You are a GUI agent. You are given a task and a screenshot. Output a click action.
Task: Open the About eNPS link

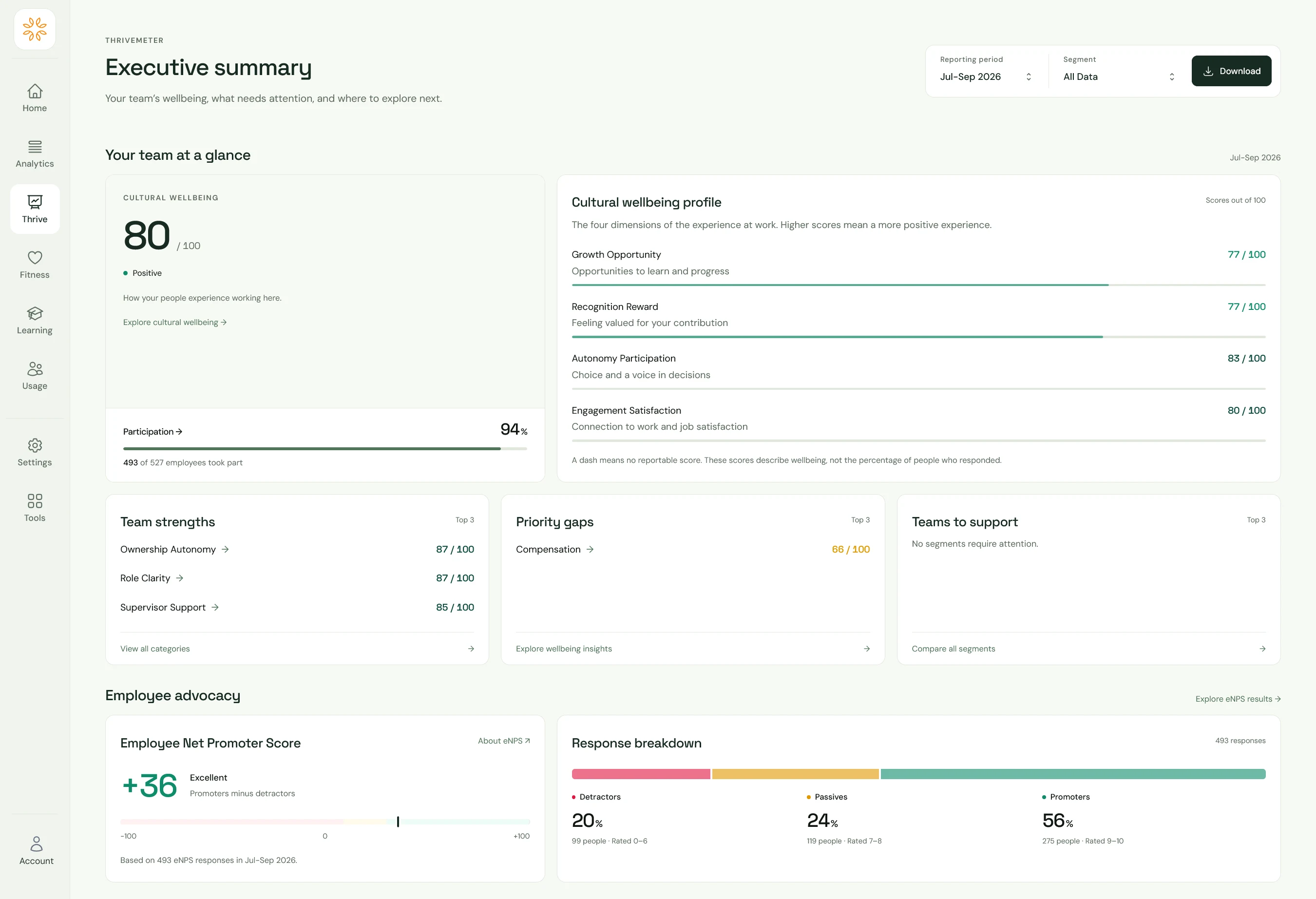pyautogui.click(x=503, y=741)
